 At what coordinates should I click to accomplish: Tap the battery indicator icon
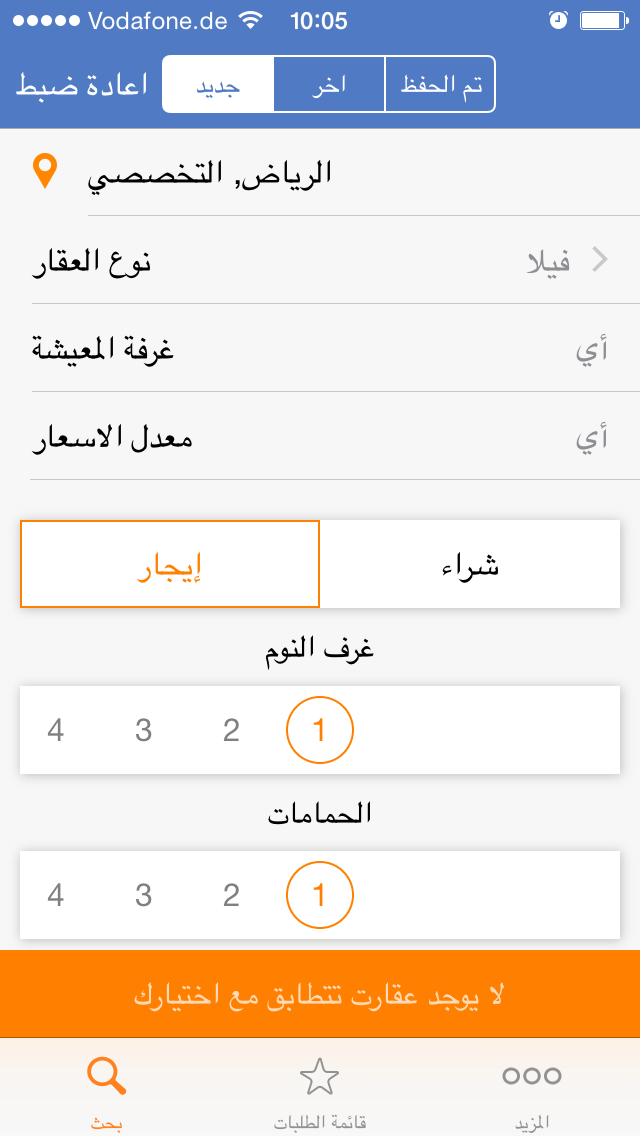604,21
